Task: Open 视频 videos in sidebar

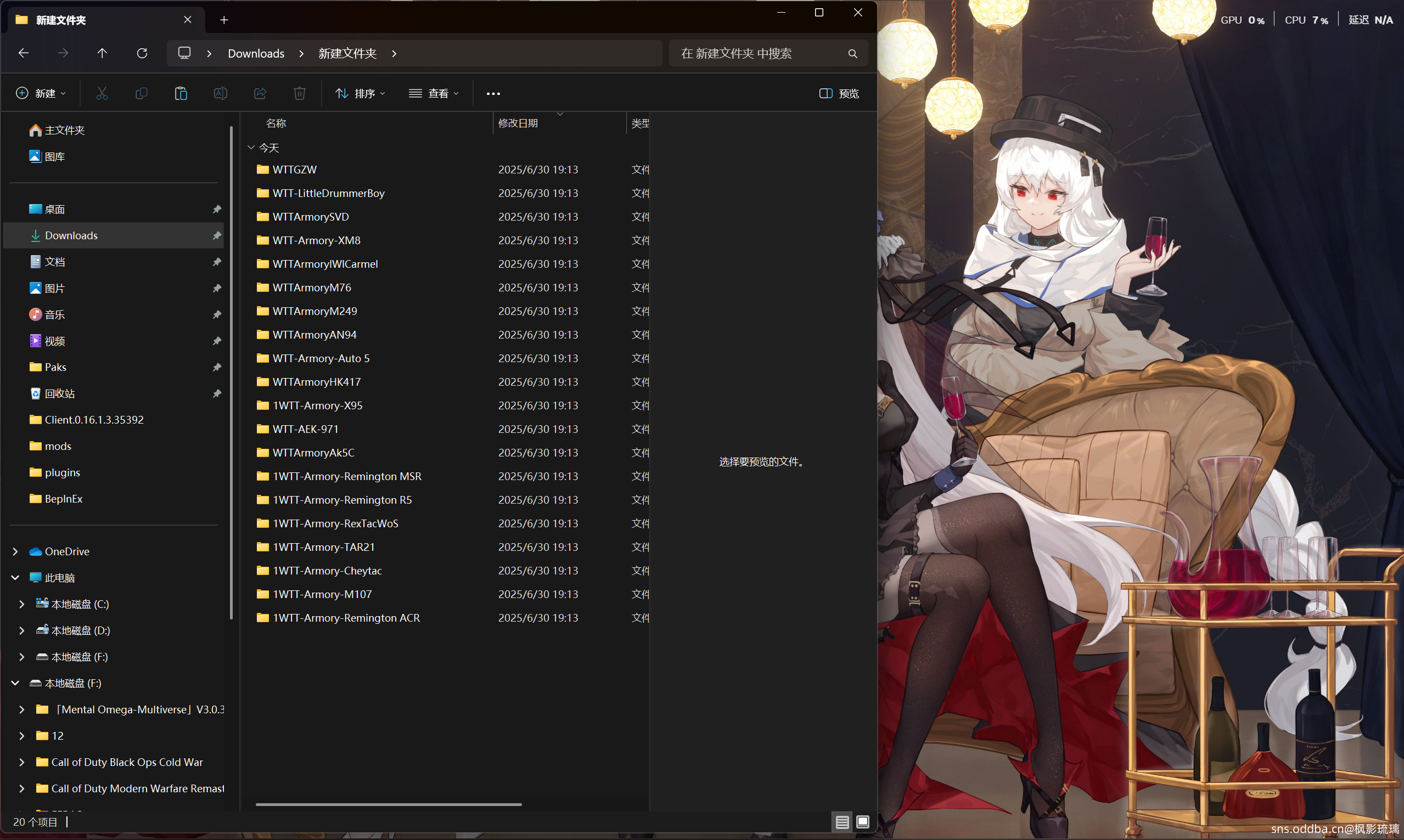Action: (x=47, y=341)
